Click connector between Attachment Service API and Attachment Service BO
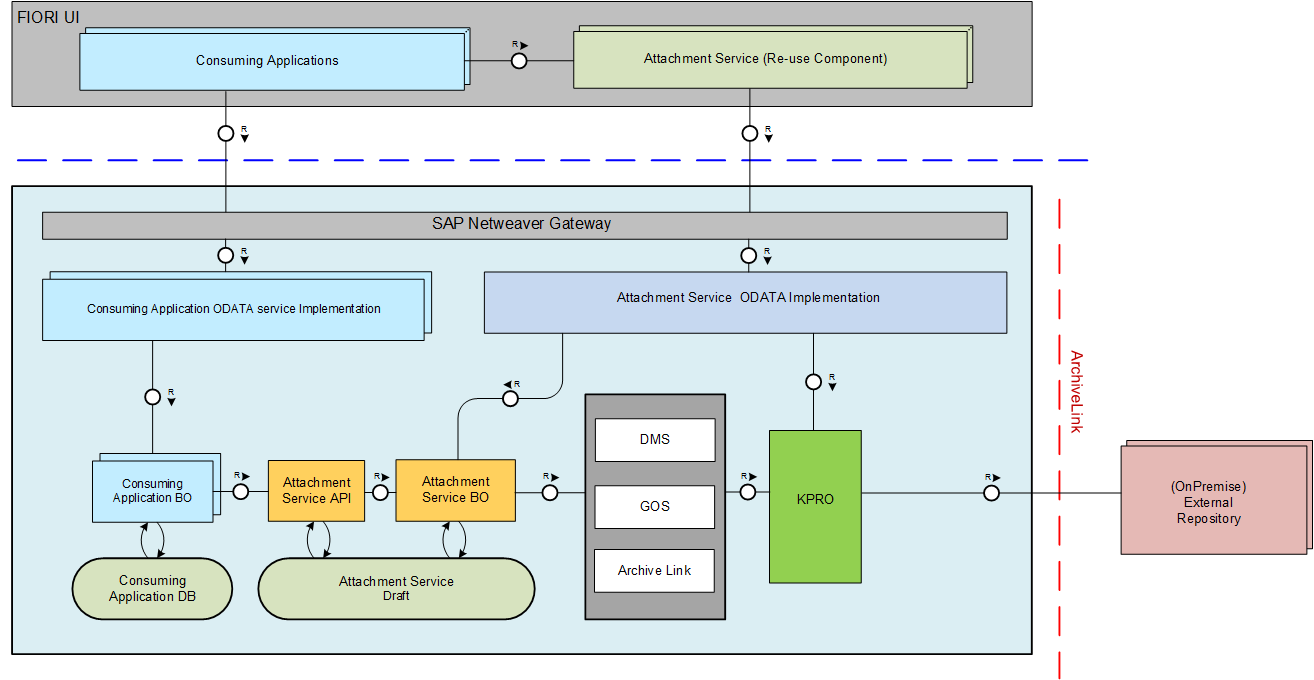The height and width of the screenshot is (680, 1314). (381, 492)
